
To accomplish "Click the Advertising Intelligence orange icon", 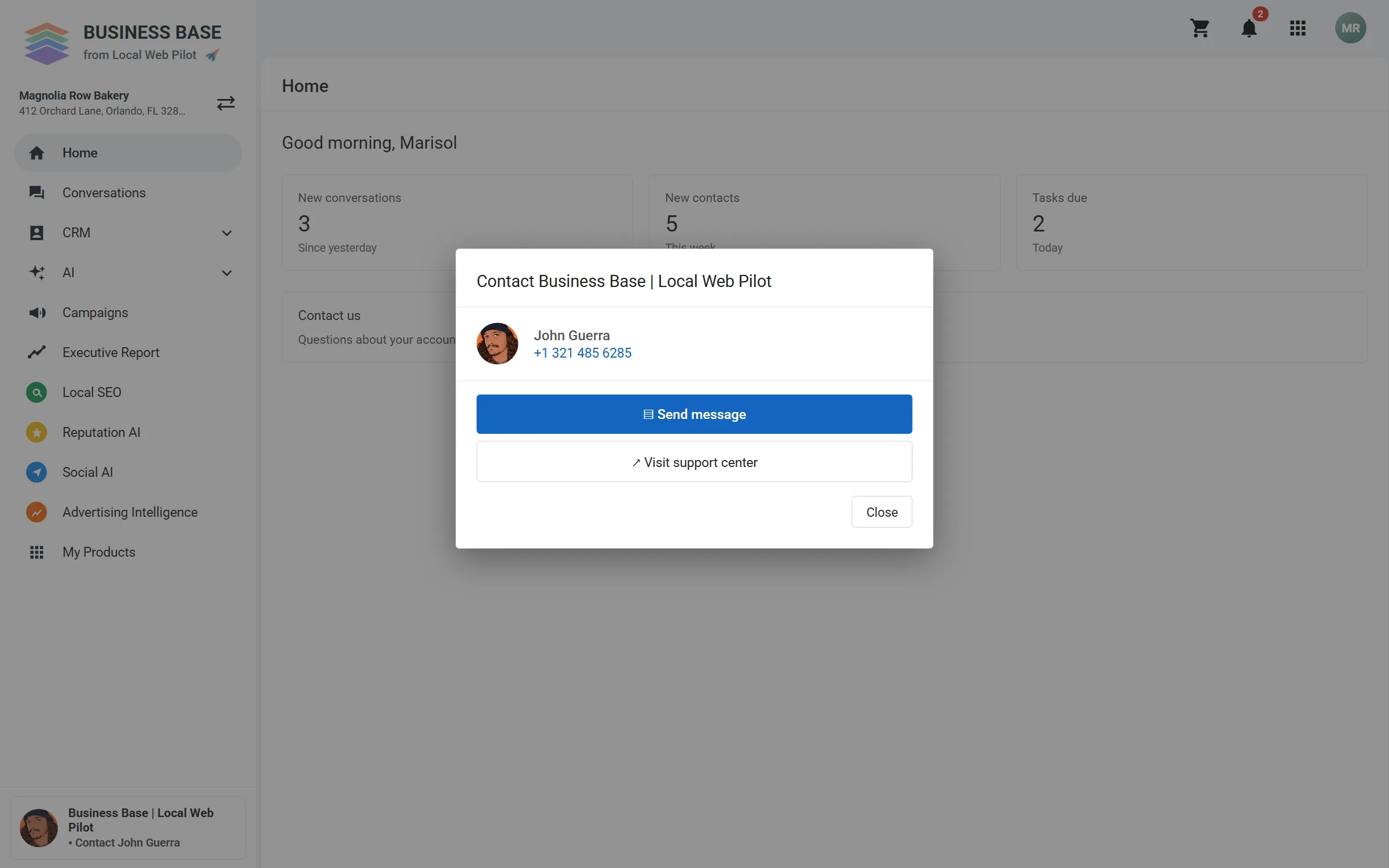I will click(x=36, y=512).
